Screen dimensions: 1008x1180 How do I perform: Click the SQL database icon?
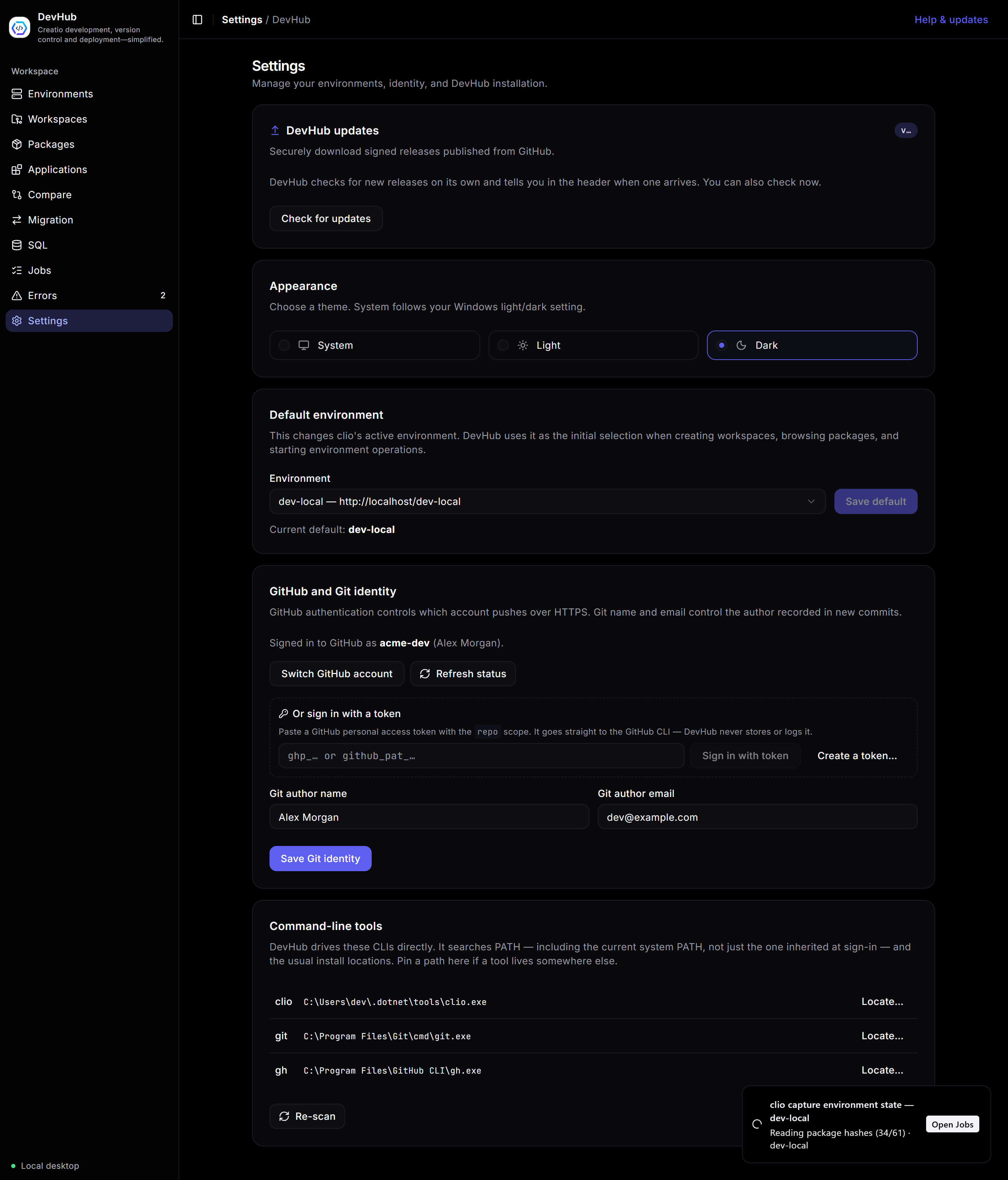17,245
